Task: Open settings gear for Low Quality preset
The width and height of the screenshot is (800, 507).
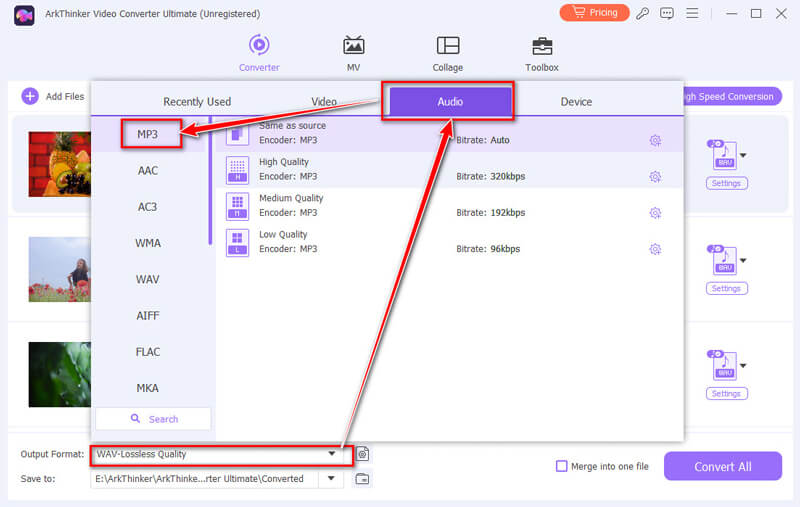Action: pyautogui.click(x=655, y=249)
